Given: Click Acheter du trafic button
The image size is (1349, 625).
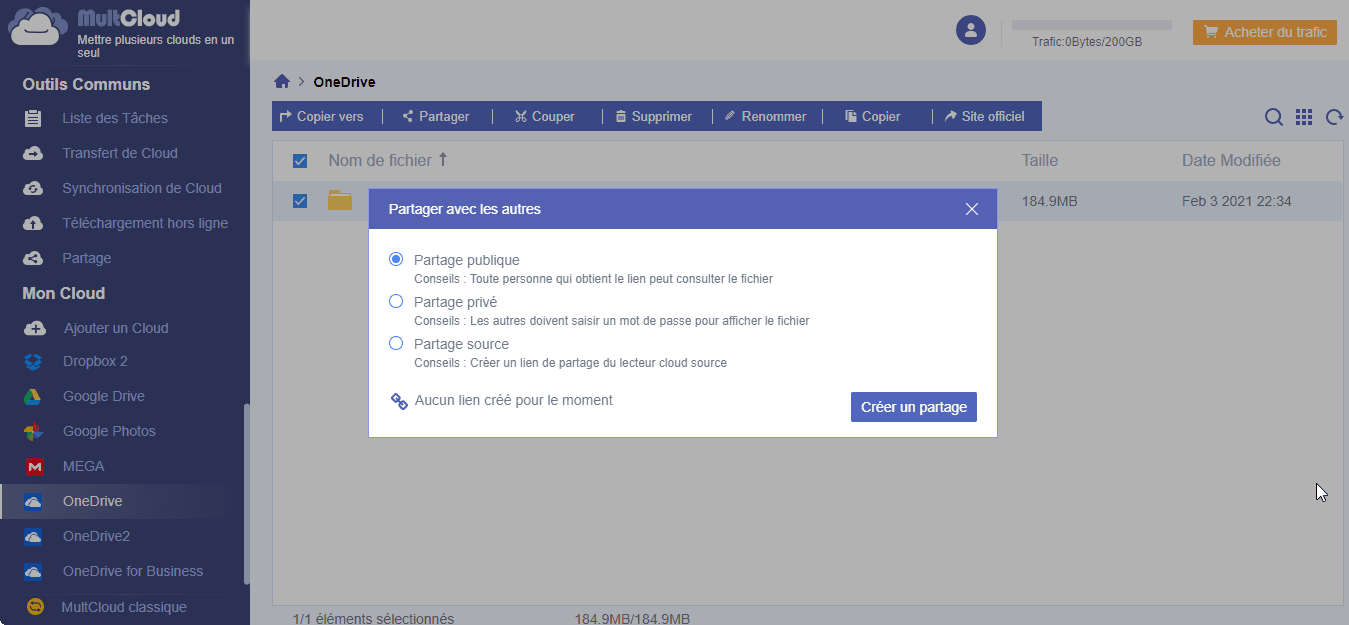Looking at the screenshot, I should click(1265, 32).
